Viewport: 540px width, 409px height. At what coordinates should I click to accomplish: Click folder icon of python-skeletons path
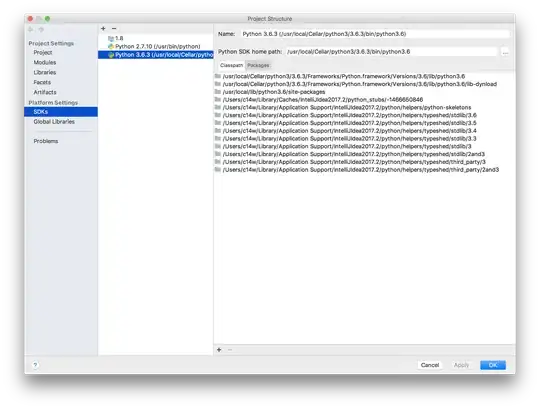point(218,107)
